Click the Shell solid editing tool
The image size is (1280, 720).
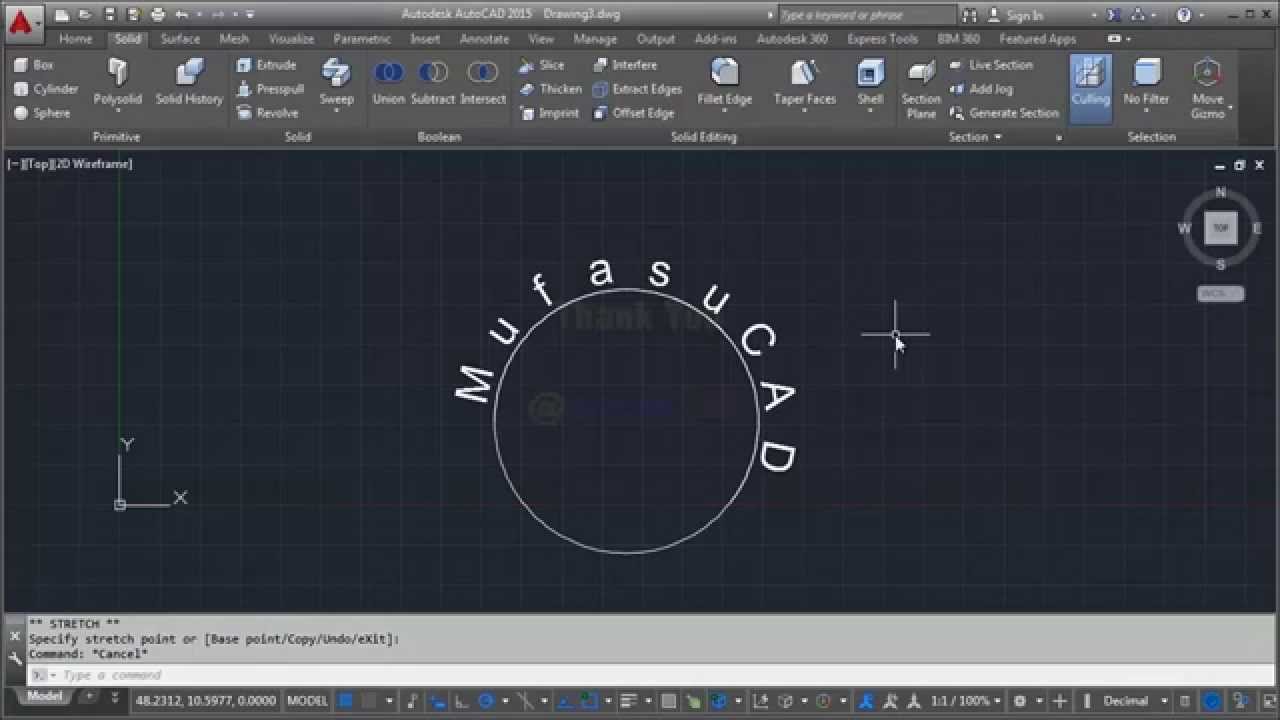870,82
